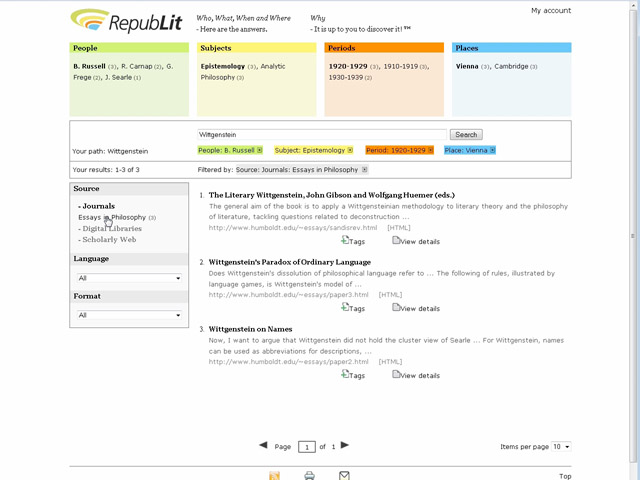Image resolution: width=640 pixels, height=480 pixels.
Task: Click the printer icon in footer
Action: point(310,475)
